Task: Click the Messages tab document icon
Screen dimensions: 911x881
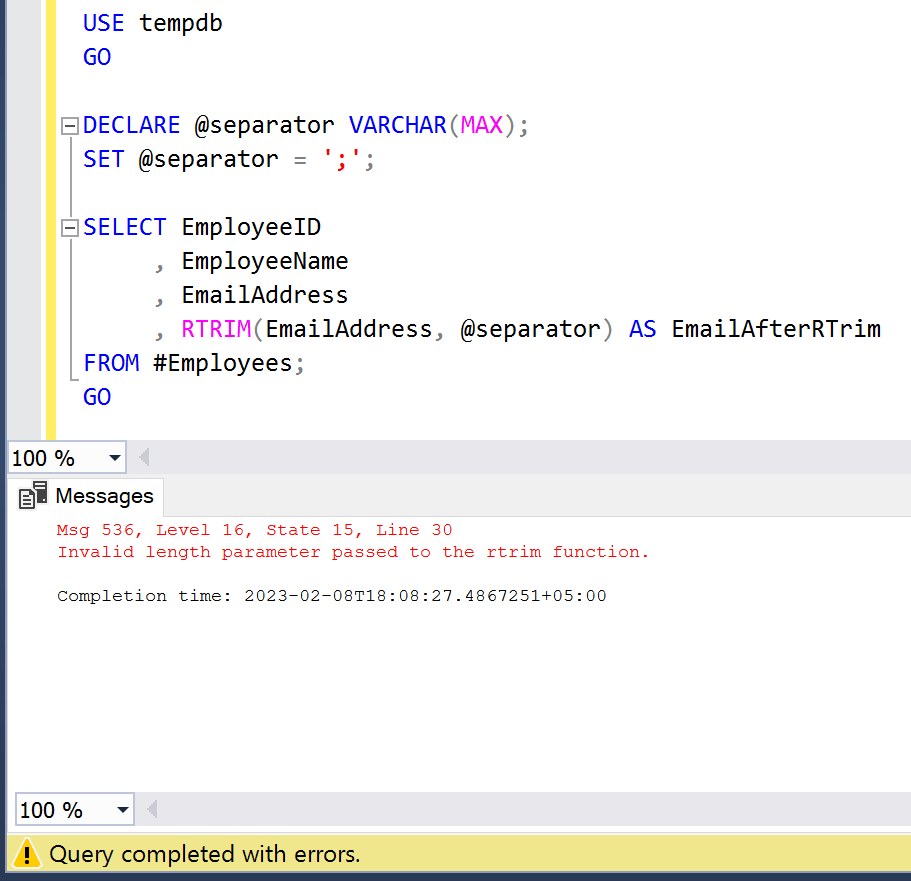Action: coord(34,496)
